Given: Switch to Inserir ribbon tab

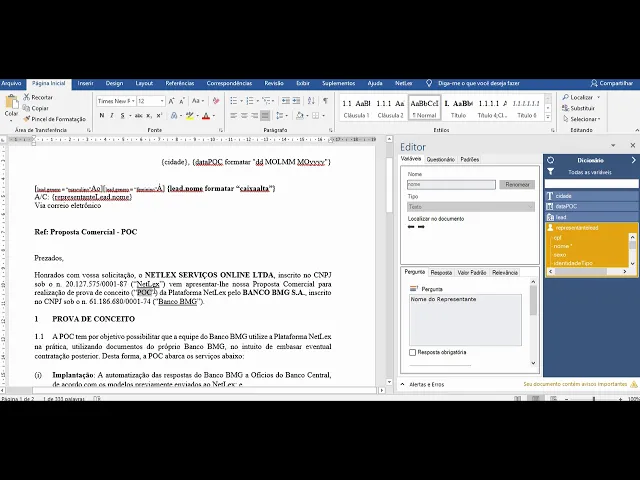Looking at the screenshot, I should 85,83.
